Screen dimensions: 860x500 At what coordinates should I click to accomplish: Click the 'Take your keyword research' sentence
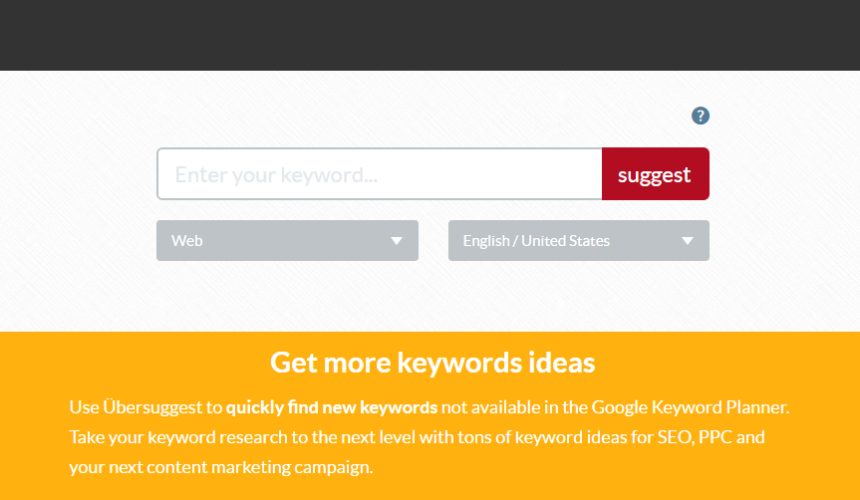coord(178,438)
